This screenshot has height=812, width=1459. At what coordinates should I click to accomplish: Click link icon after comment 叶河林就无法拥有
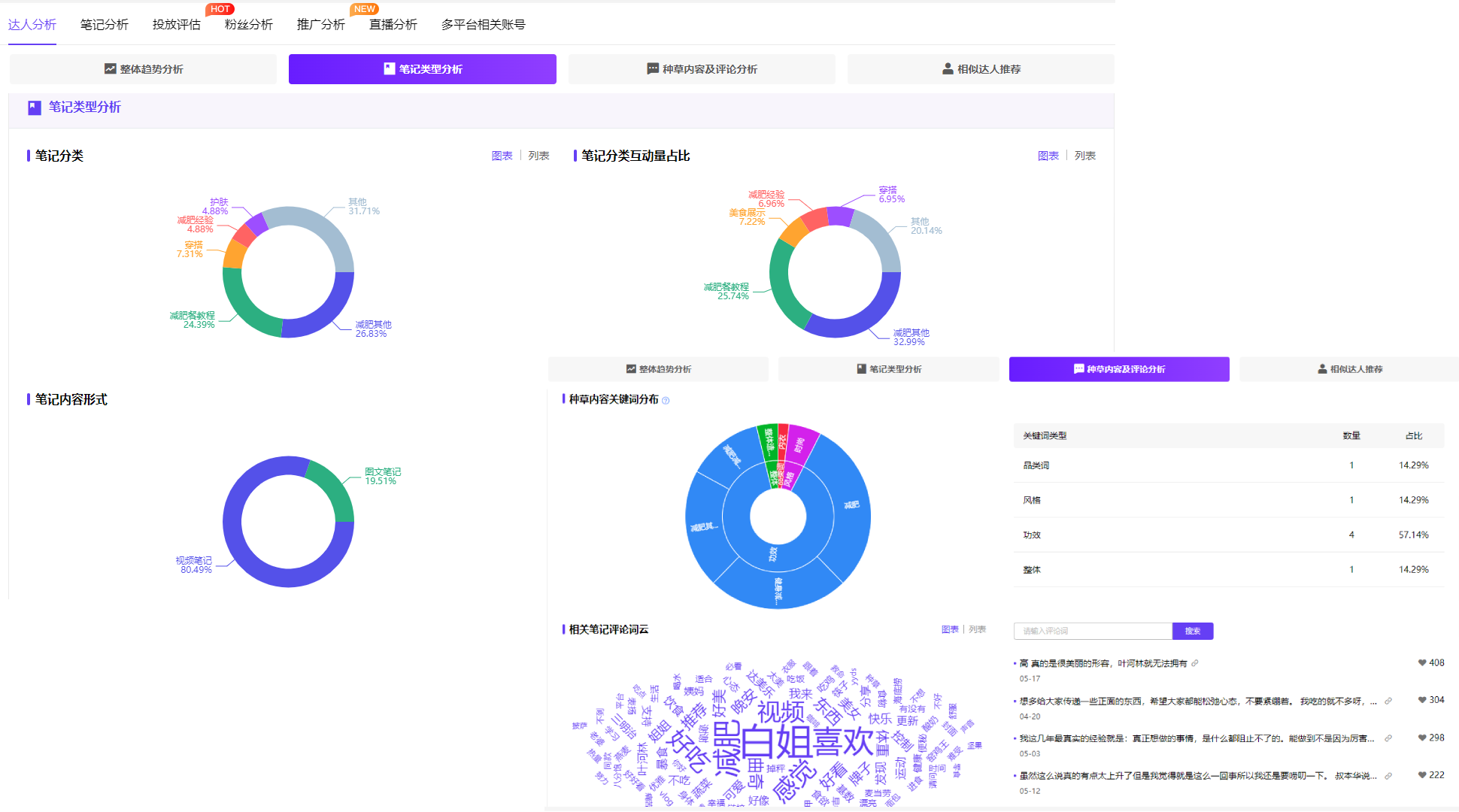click(x=1195, y=663)
